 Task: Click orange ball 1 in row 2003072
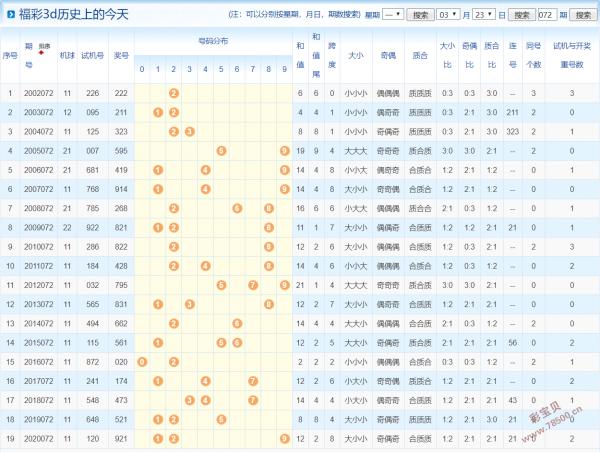(158, 113)
